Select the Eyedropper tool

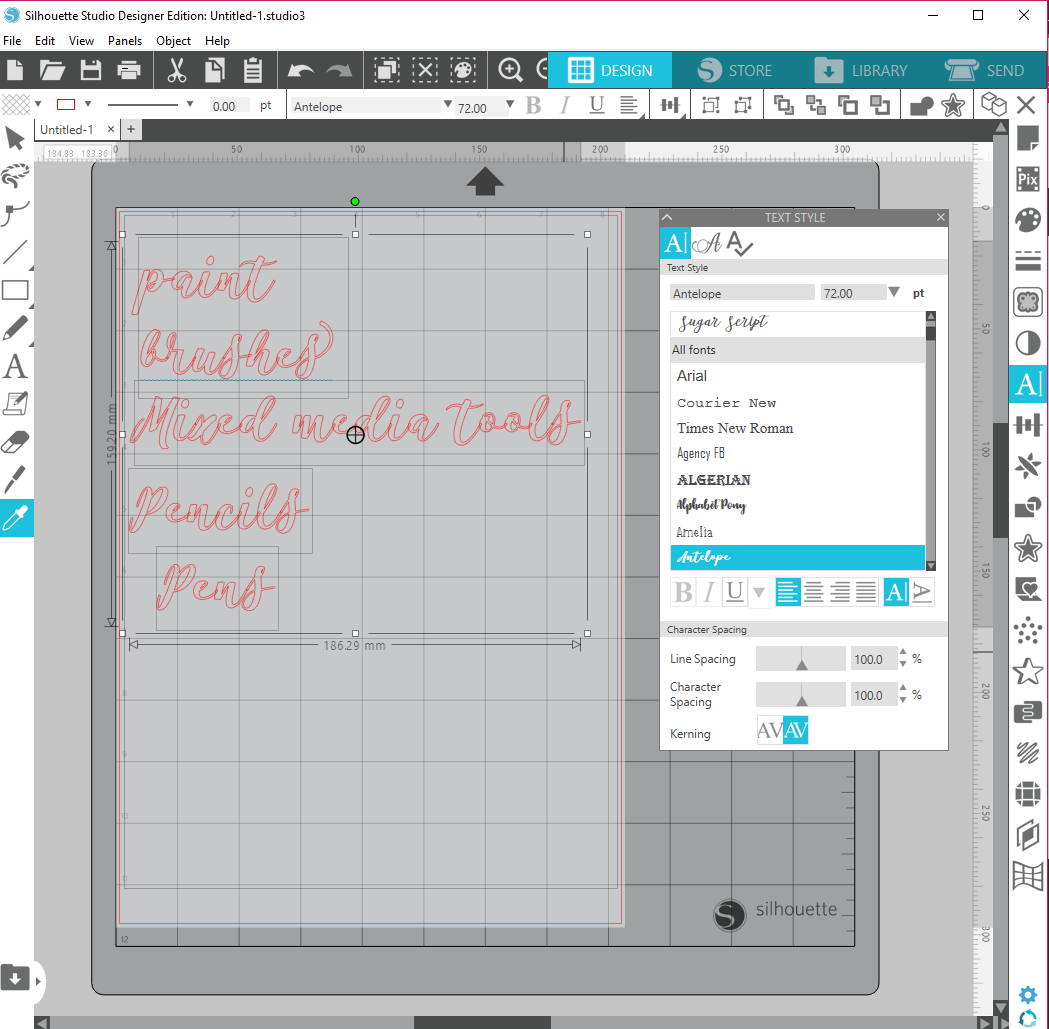tap(14, 518)
